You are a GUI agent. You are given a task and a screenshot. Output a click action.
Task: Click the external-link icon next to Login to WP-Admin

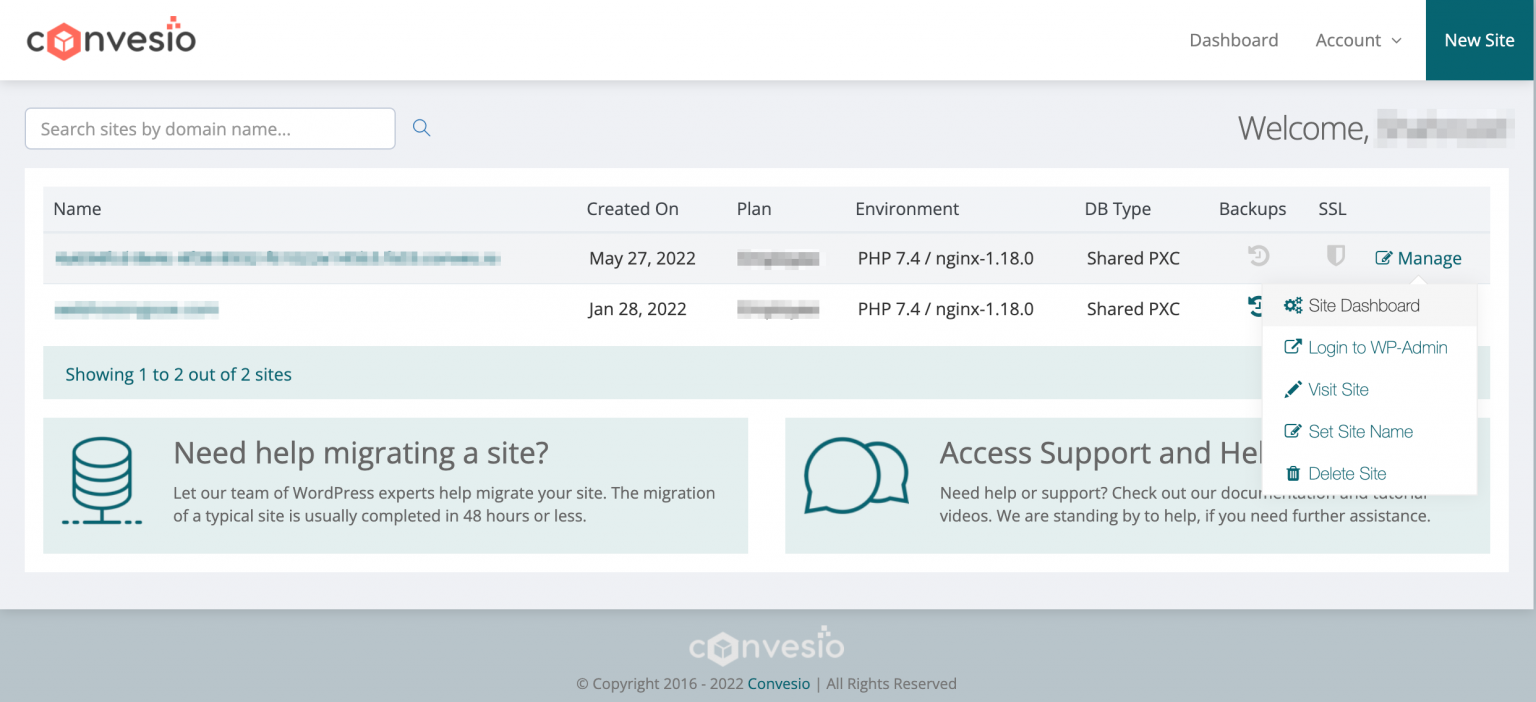1294,347
